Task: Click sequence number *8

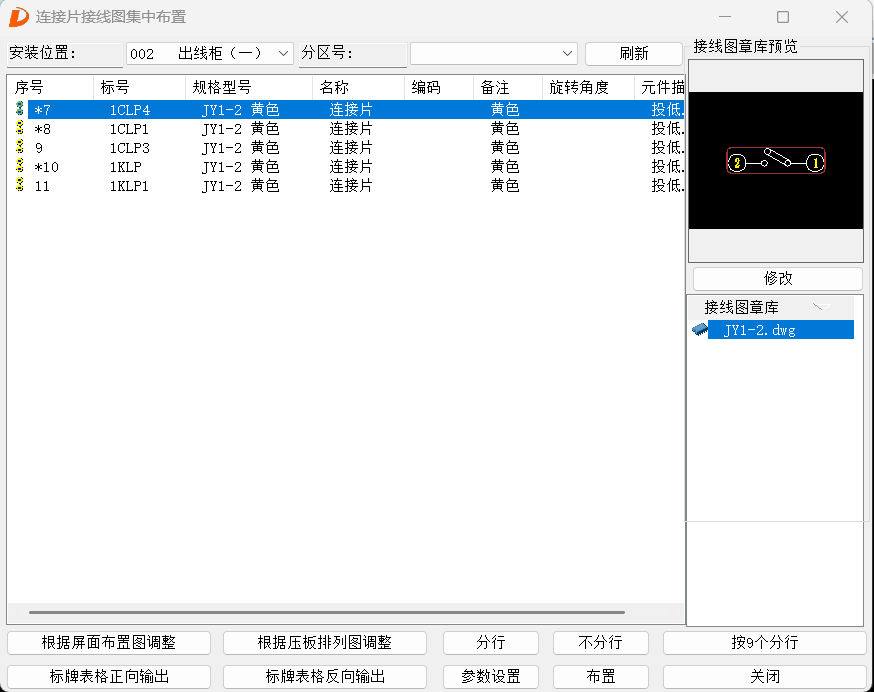Action: click(42, 129)
